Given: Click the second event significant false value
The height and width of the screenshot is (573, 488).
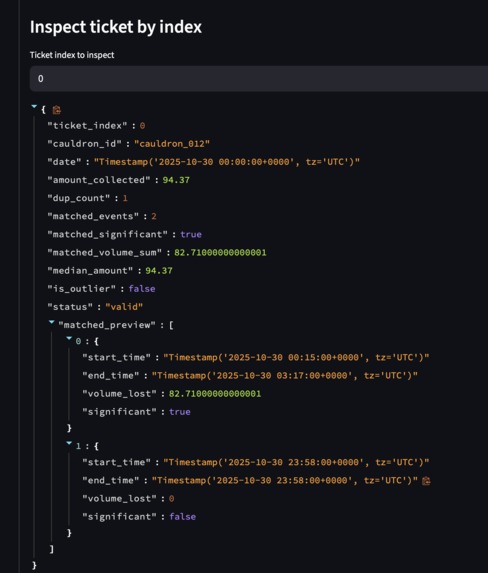Looking at the screenshot, I should 182,516.
